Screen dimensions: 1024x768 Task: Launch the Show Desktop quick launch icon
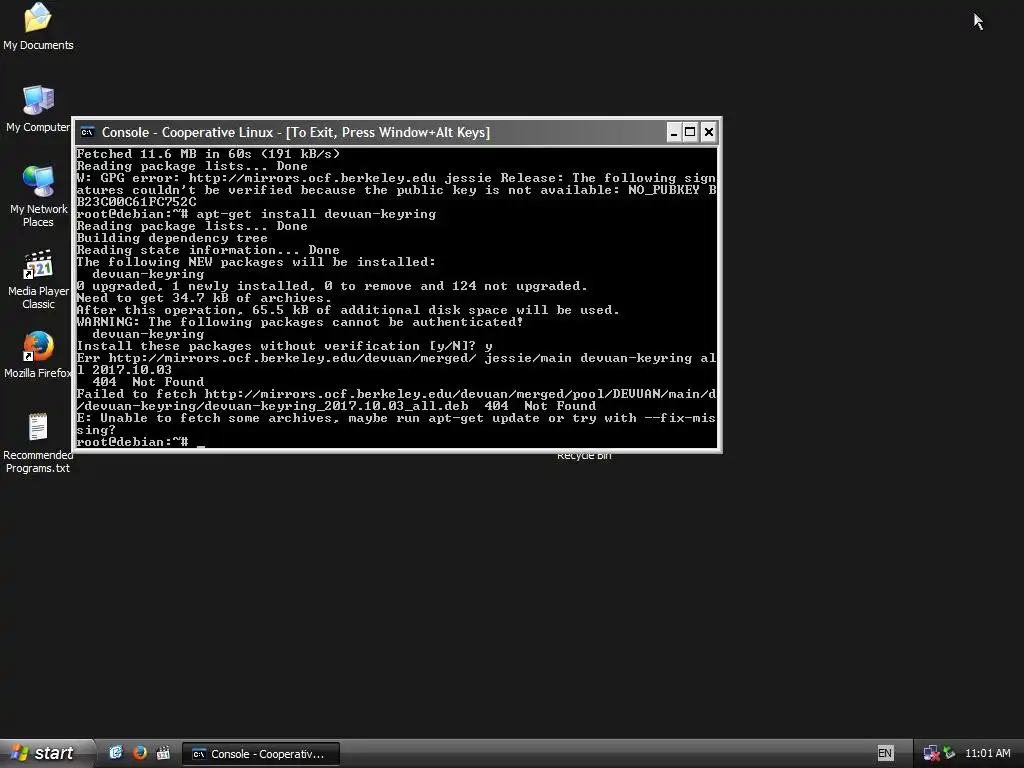(x=116, y=753)
